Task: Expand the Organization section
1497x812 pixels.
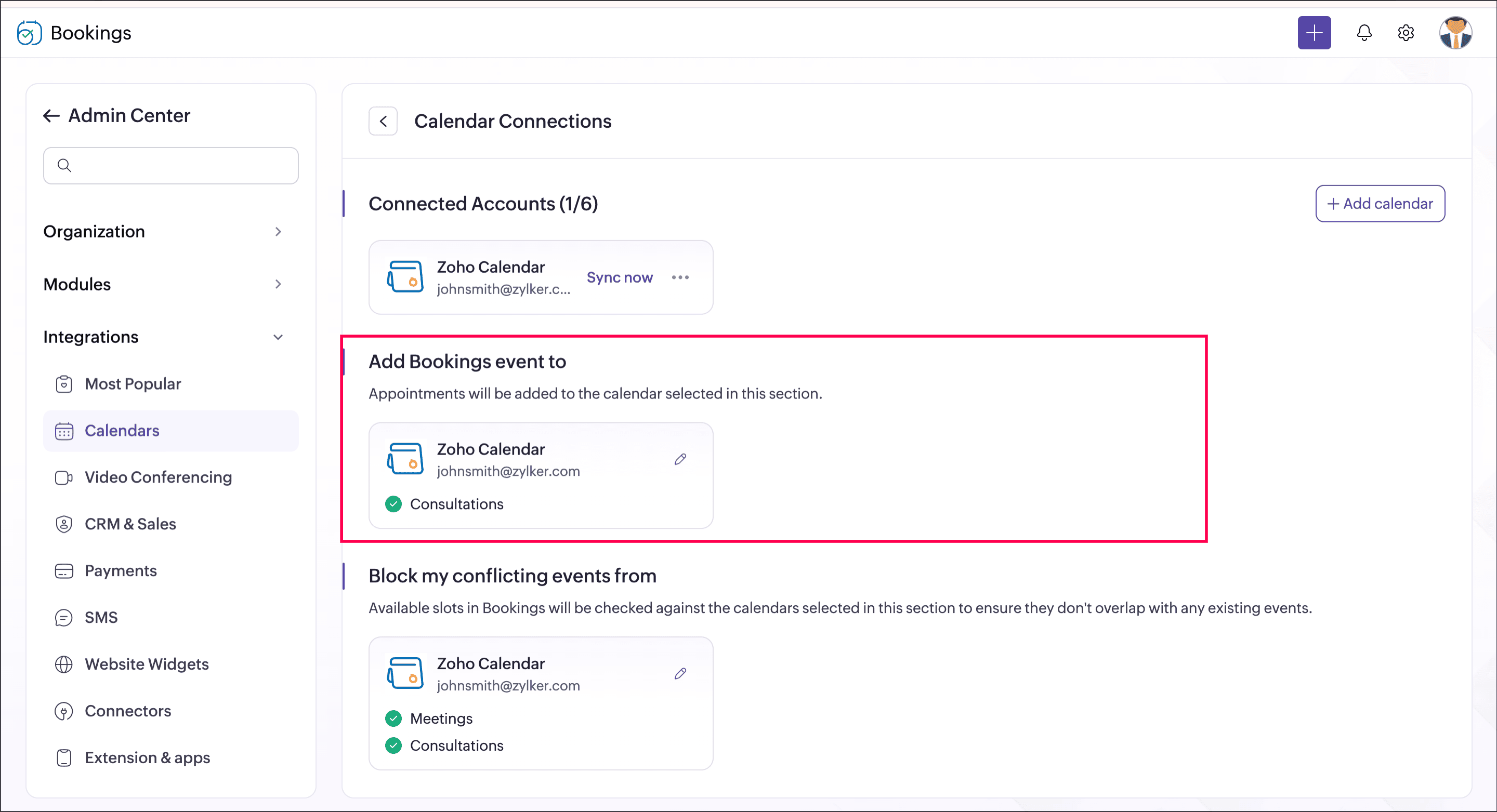Action: point(163,232)
